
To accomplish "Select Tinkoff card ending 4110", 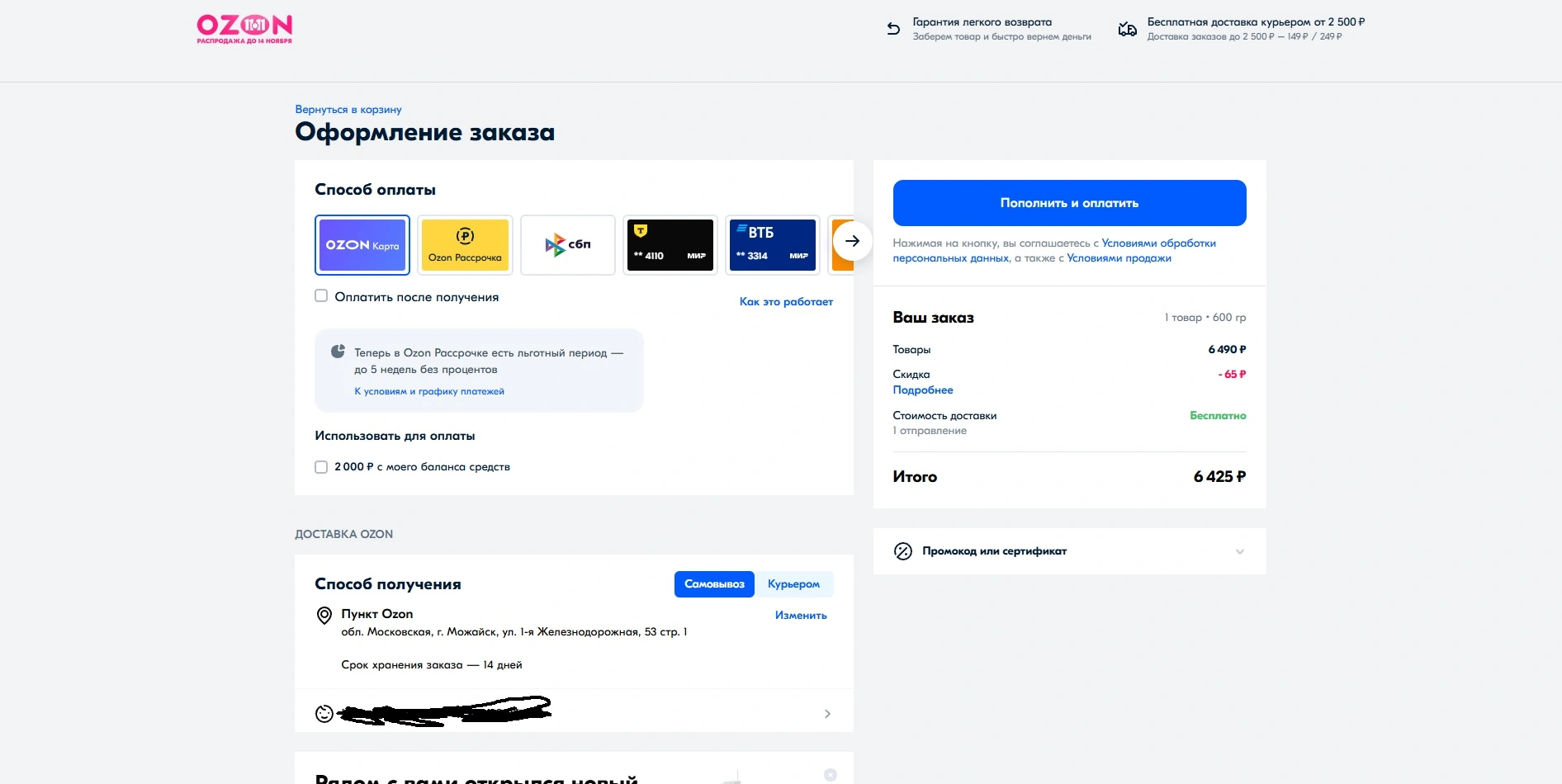I will point(670,245).
